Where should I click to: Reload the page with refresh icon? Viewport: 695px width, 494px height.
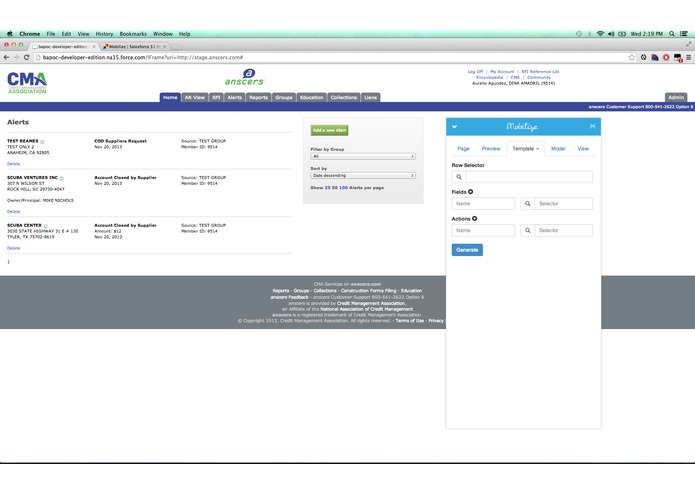point(27,58)
